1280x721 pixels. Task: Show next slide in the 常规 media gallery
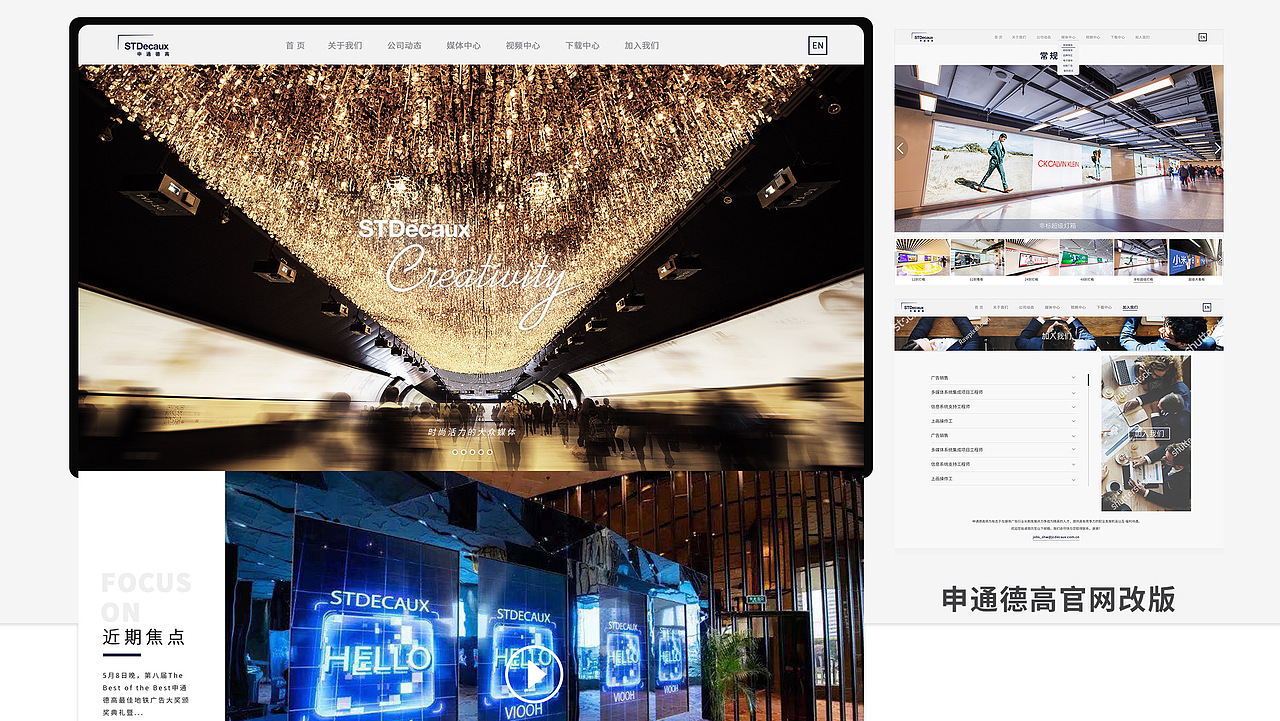tap(1217, 148)
